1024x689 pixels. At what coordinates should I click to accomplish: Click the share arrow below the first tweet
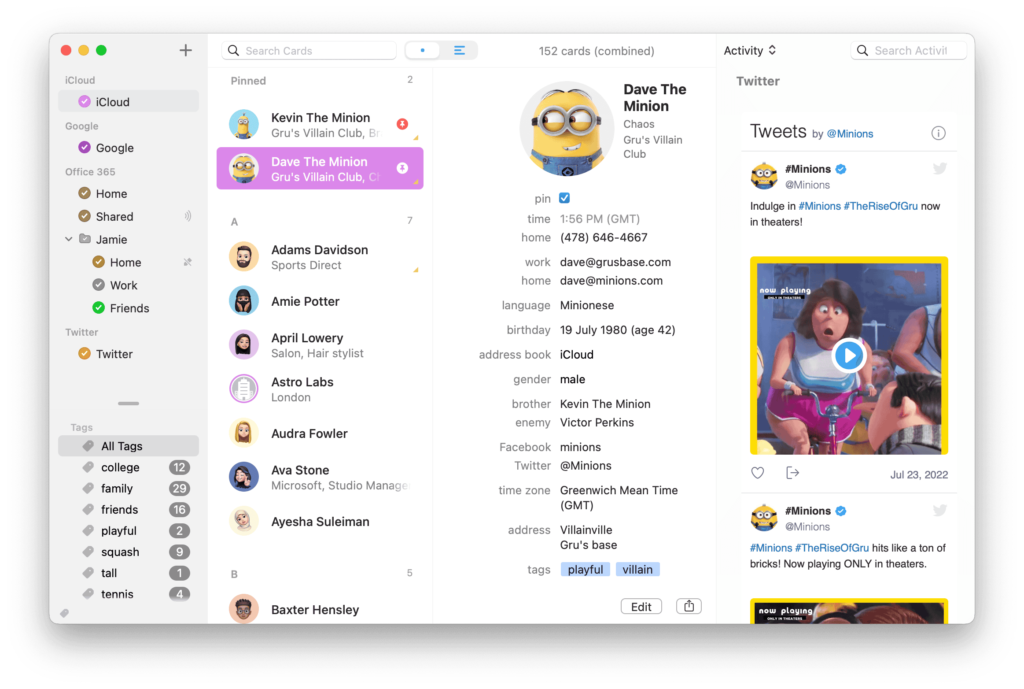point(793,473)
